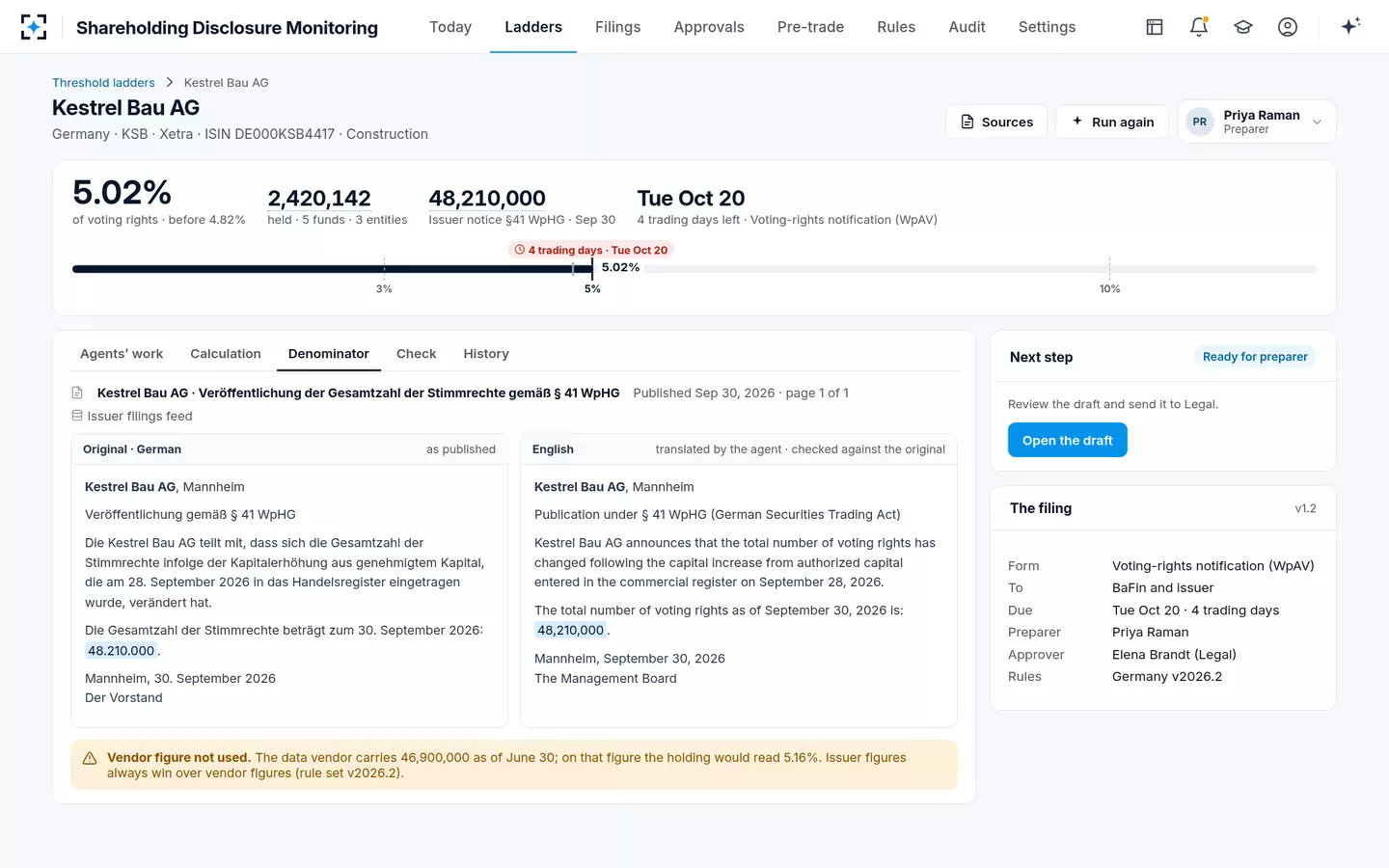The image size is (1389, 868).
Task: Click the 5.02% voting rights headline
Action: (x=123, y=193)
